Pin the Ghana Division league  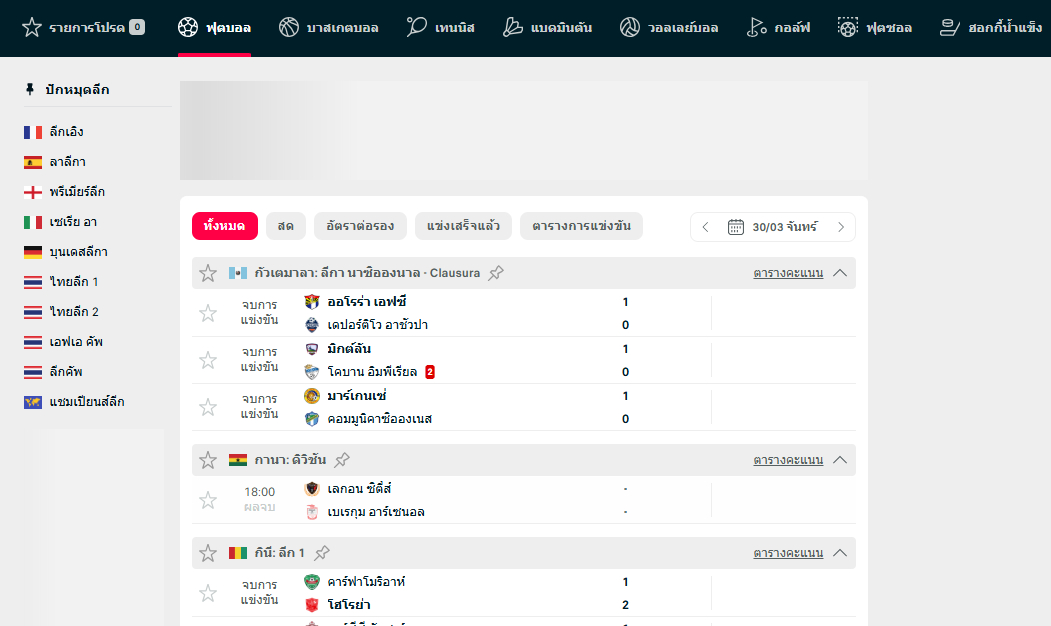(x=342, y=460)
